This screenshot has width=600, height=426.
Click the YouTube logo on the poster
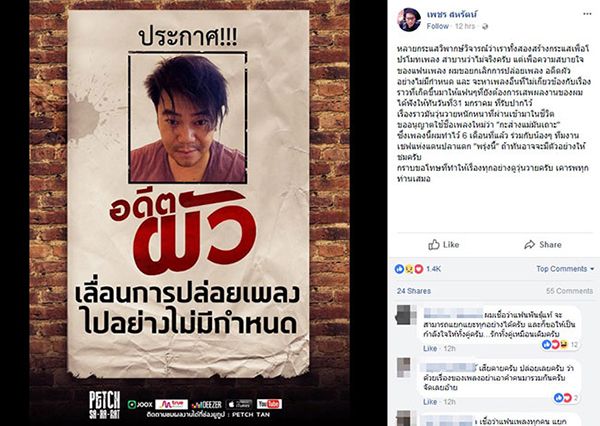(269, 404)
